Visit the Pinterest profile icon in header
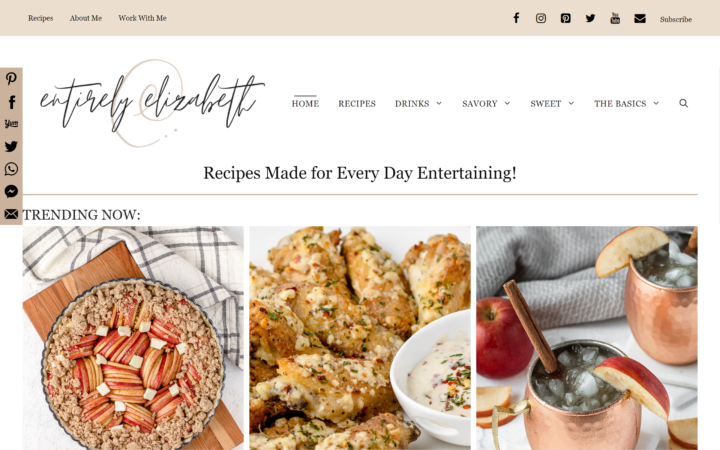This screenshot has width=720, height=450. tap(566, 18)
